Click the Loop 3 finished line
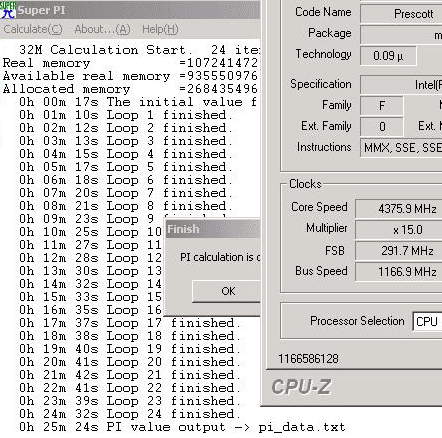 pos(126,141)
